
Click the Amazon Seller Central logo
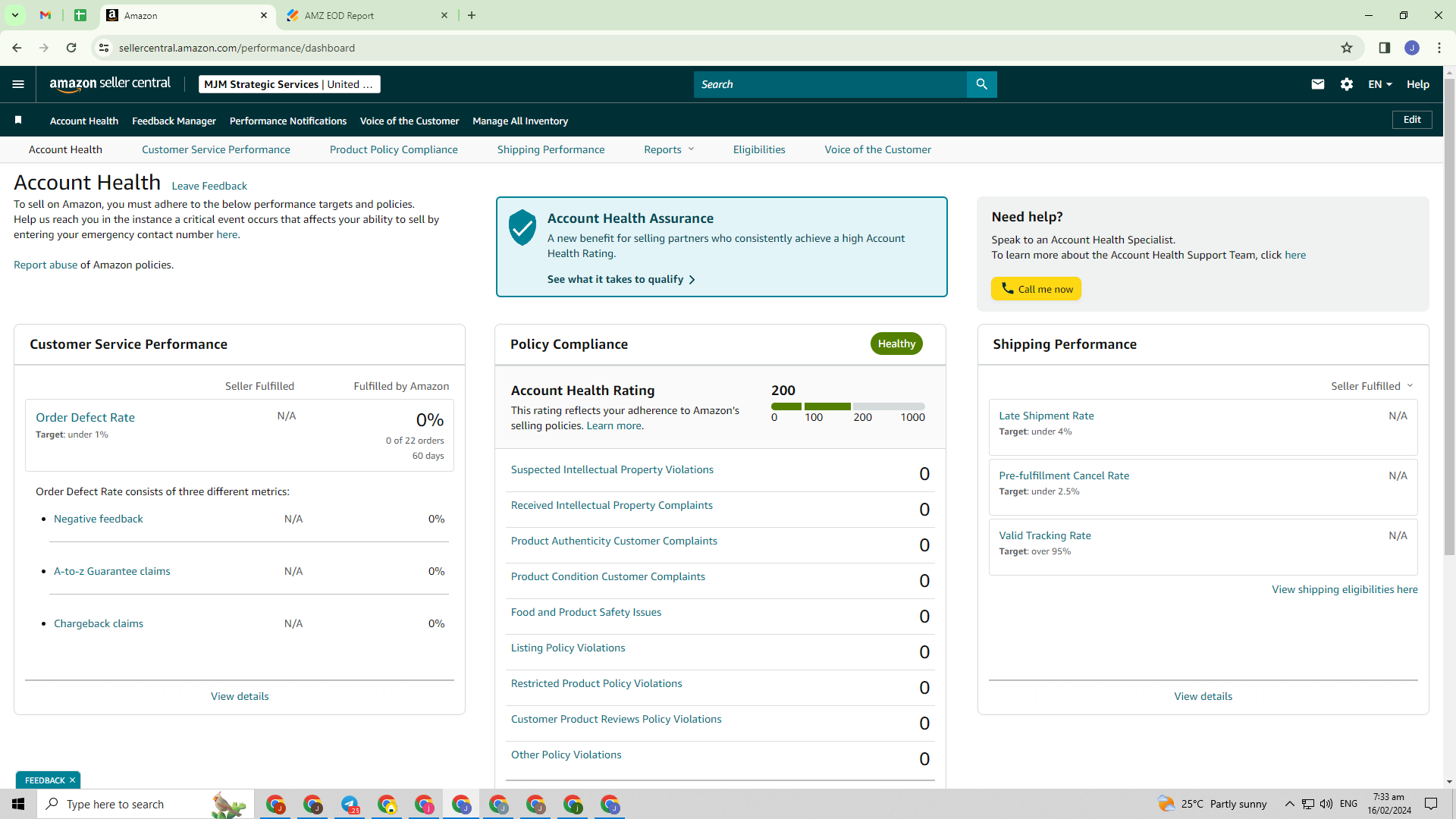(x=110, y=84)
